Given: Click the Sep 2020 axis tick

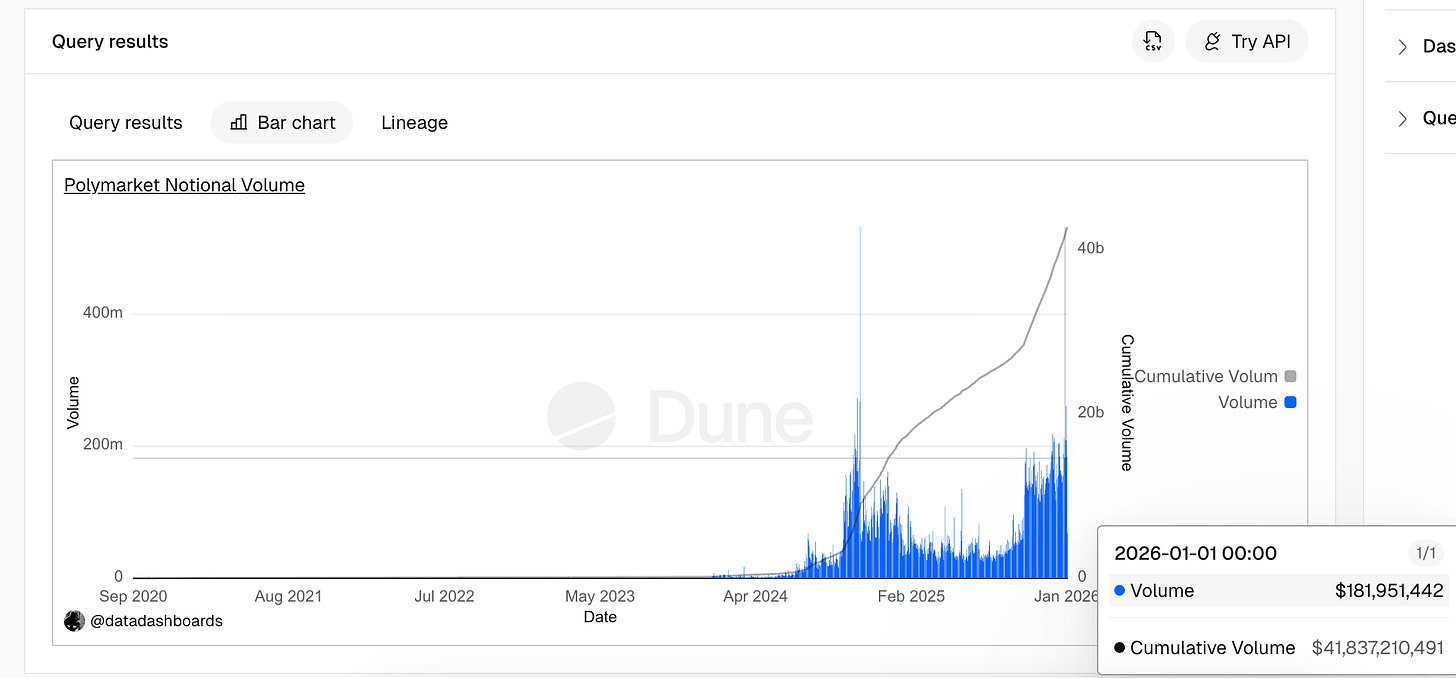Looking at the screenshot, I should pos(133,596).
